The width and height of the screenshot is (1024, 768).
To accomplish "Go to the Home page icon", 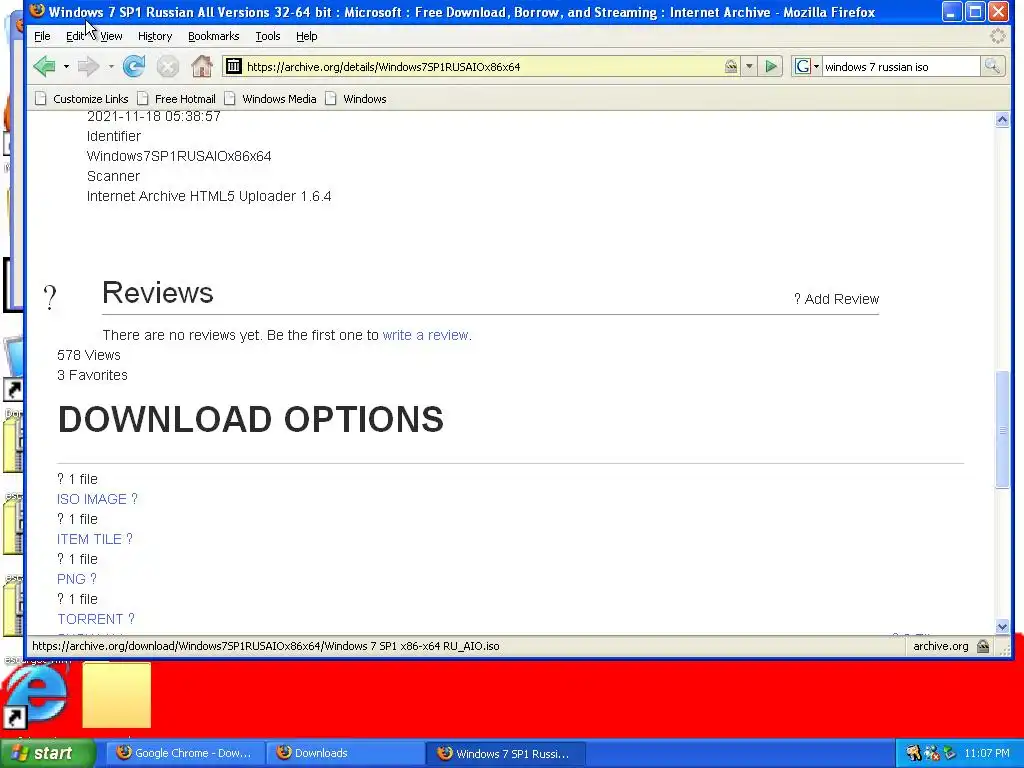I will (x=202, y=67).
